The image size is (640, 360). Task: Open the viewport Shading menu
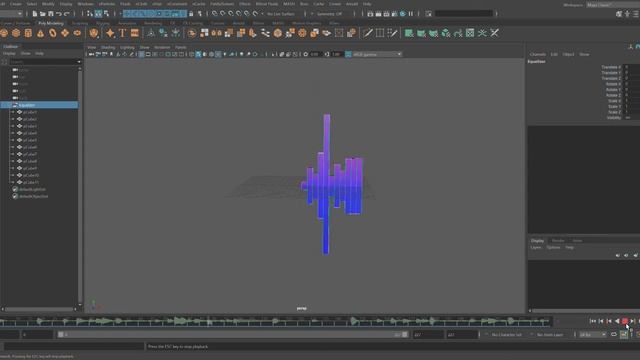click(x=108, y=47)
